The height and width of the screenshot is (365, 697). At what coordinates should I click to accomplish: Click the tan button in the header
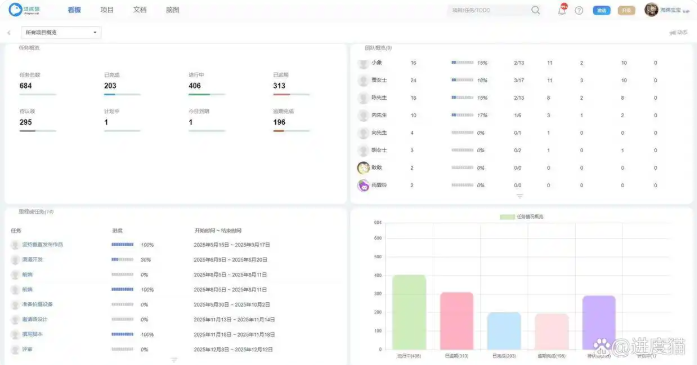tap(626, 10)
